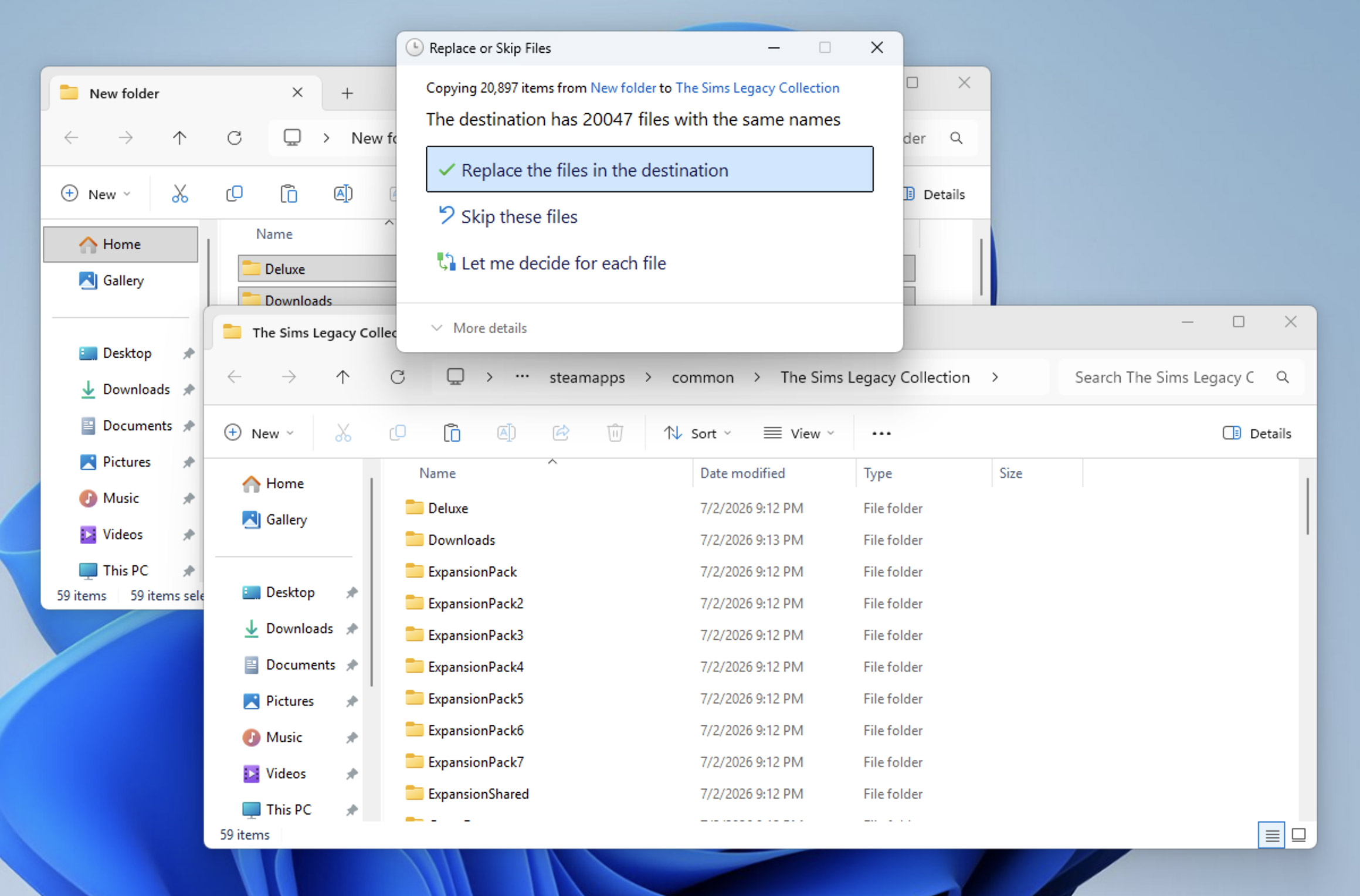Choose Skip these files option
Image resolution: width=1360 pixels, height=896 pixels.
508,216
